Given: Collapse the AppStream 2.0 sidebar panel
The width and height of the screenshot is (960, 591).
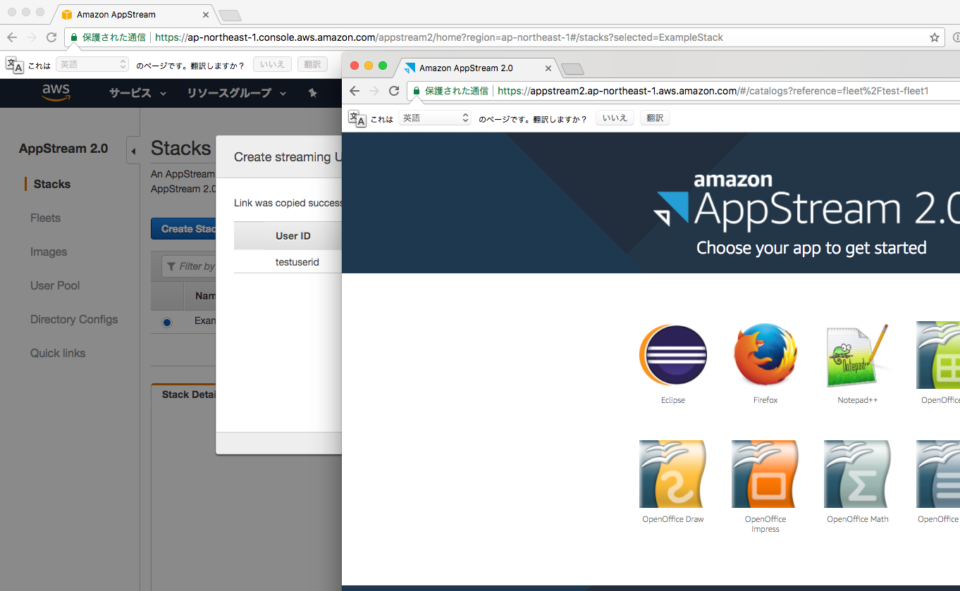Looking at the screenshot, I should click(133, 150).
